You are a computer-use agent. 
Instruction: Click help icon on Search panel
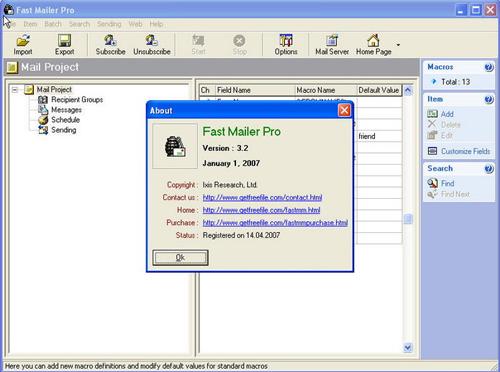pyautogui.click(x=489, y=169)
